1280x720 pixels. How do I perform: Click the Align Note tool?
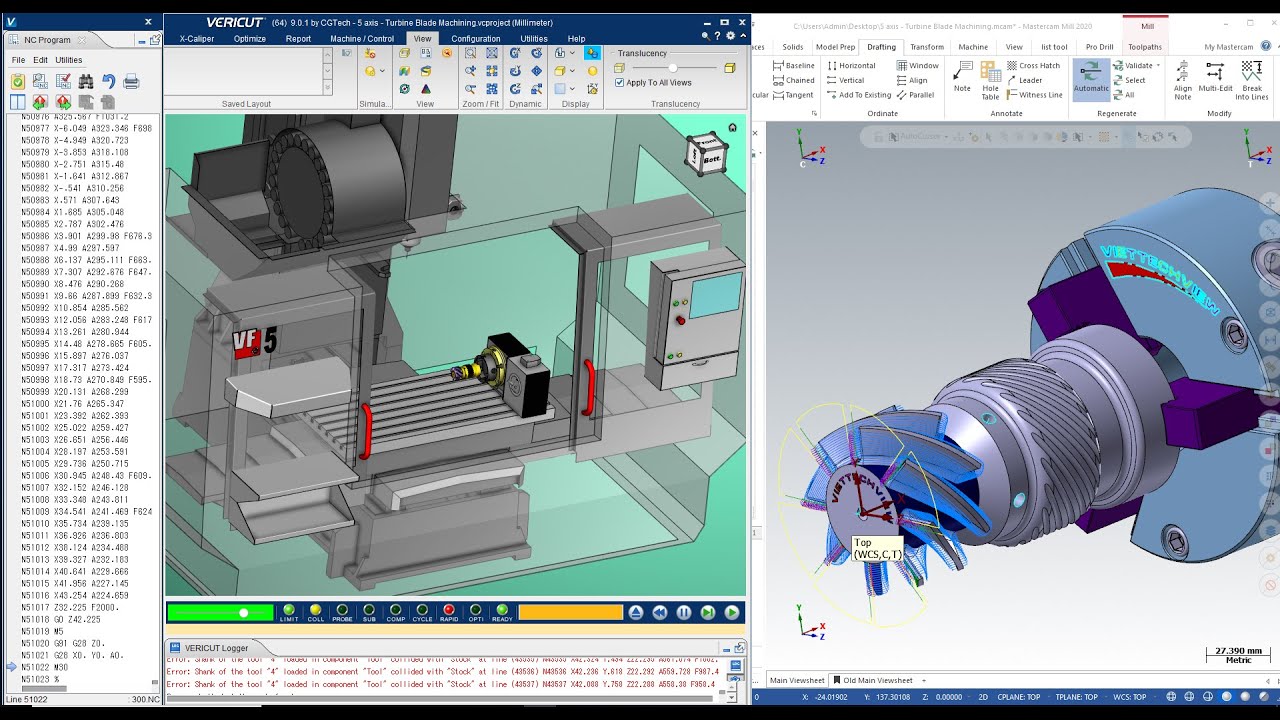[1183, 79]
